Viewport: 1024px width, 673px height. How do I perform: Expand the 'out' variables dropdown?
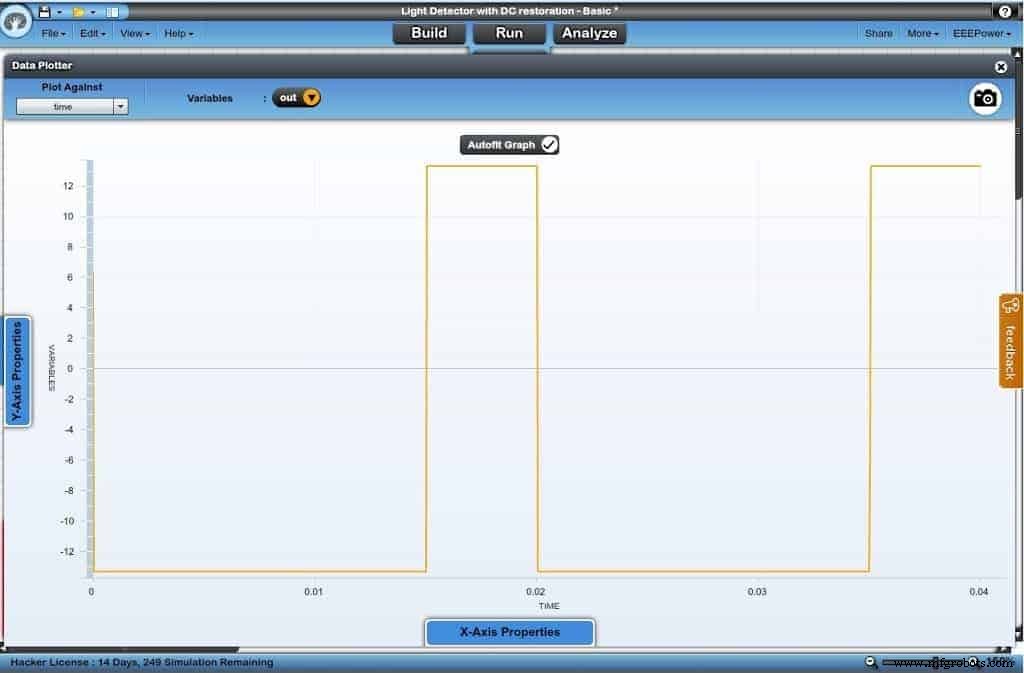311,98
